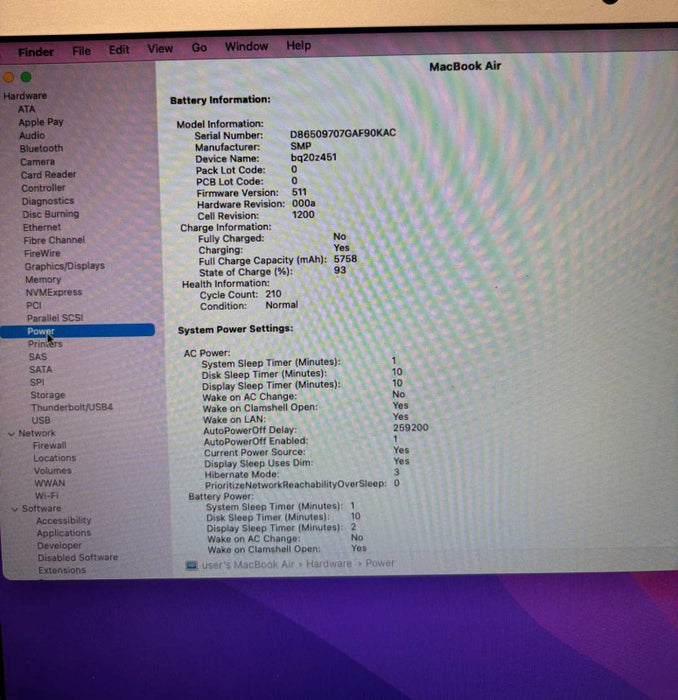Open the Go menu
The image size is (678, 700).
pos(199,47)
